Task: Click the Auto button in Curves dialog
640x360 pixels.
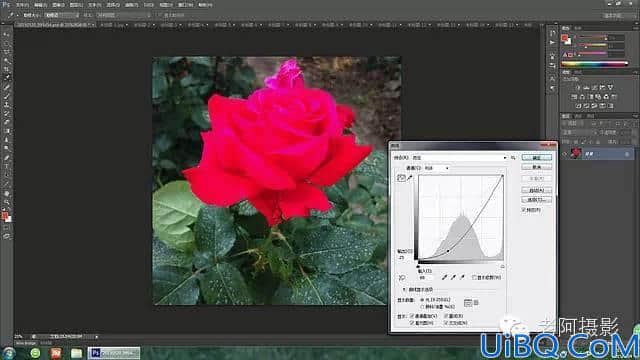Action: pyautogui.click(x=537, y=190)
